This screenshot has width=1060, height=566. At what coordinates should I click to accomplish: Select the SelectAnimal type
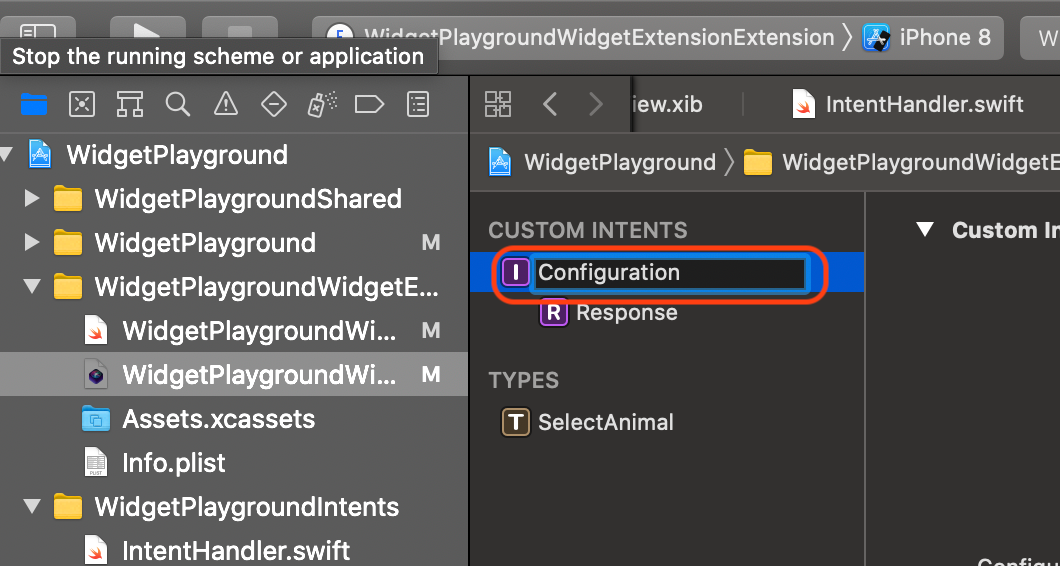(x=605, y=422)
